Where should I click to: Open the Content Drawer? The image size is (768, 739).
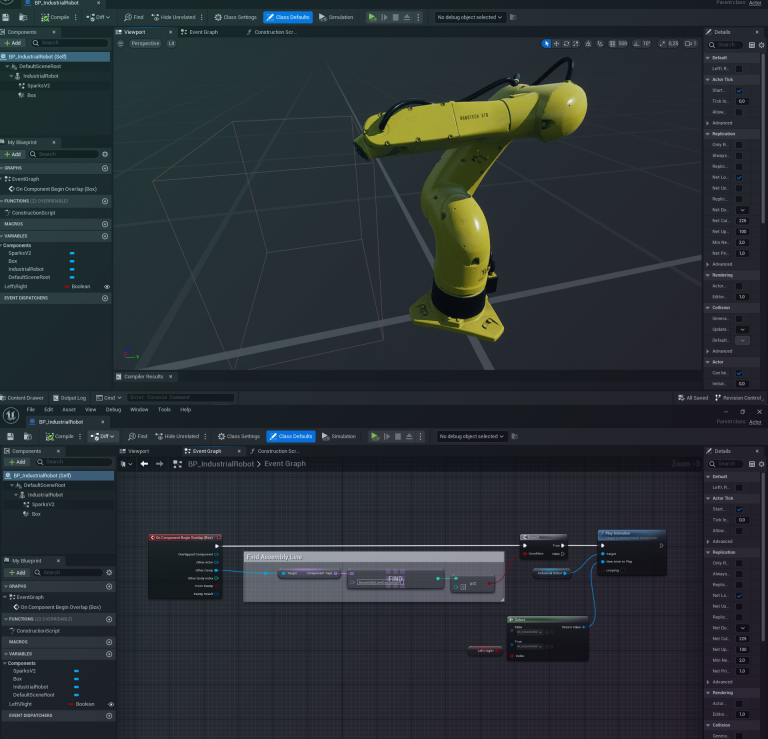[22, 398]
